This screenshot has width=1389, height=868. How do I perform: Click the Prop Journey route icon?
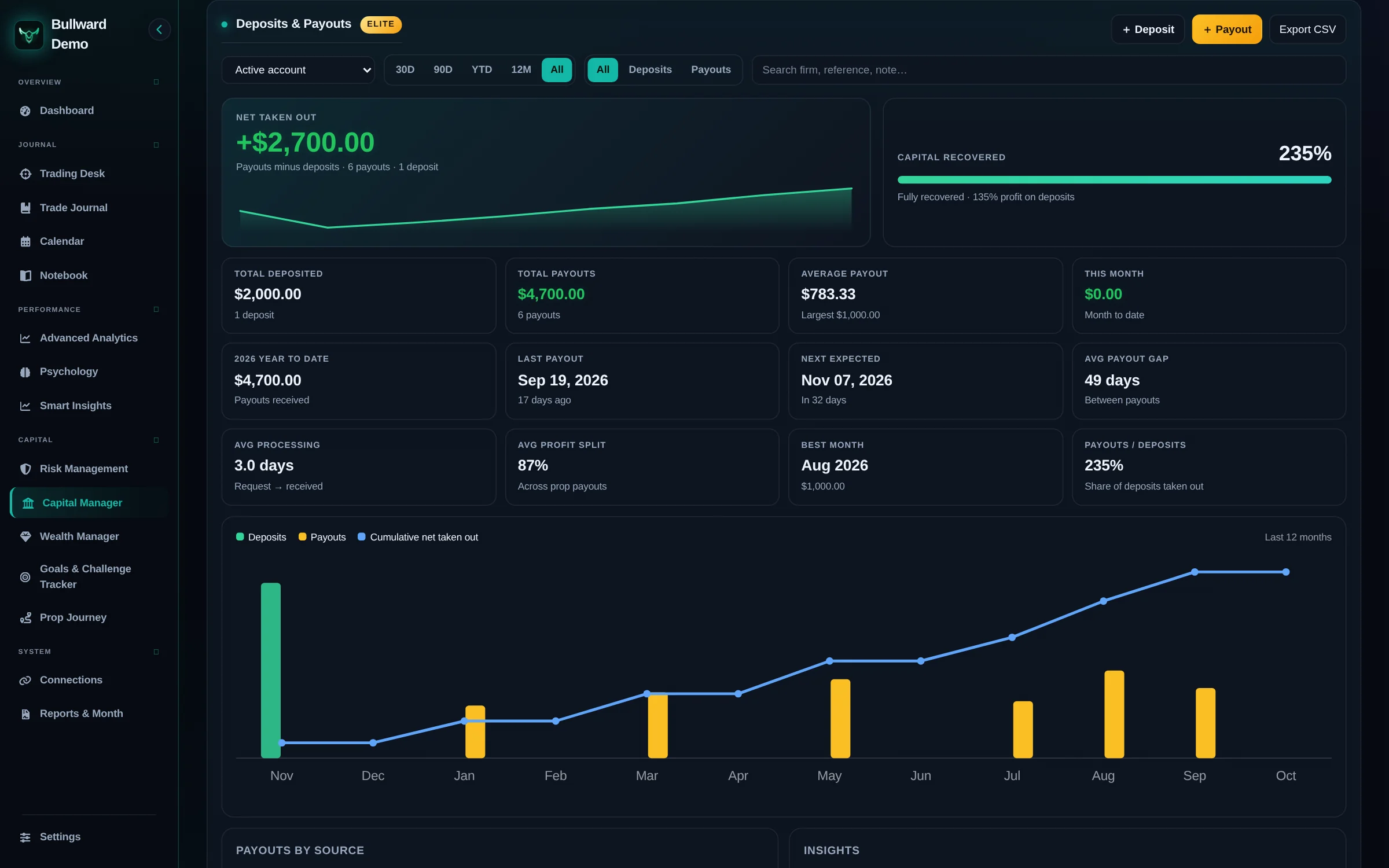(x=25, y=618)
